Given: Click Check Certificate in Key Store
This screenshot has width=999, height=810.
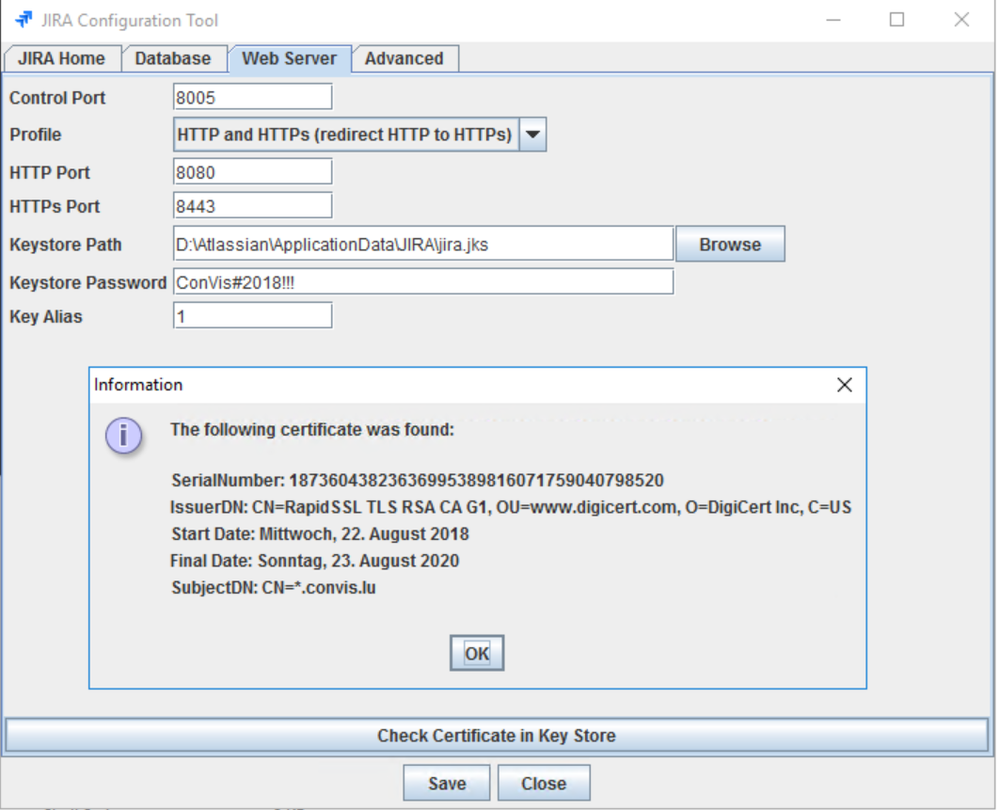Looking at the screenshot, I should (496, 736).
